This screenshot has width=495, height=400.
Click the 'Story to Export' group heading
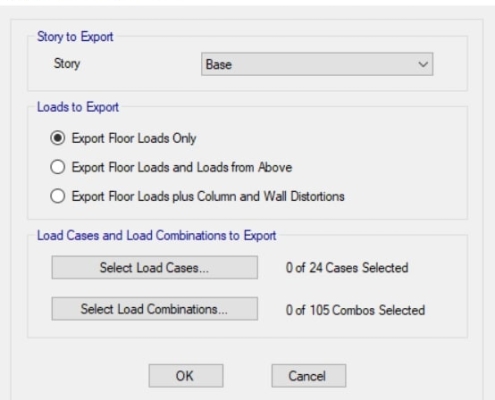coord(75,37)
